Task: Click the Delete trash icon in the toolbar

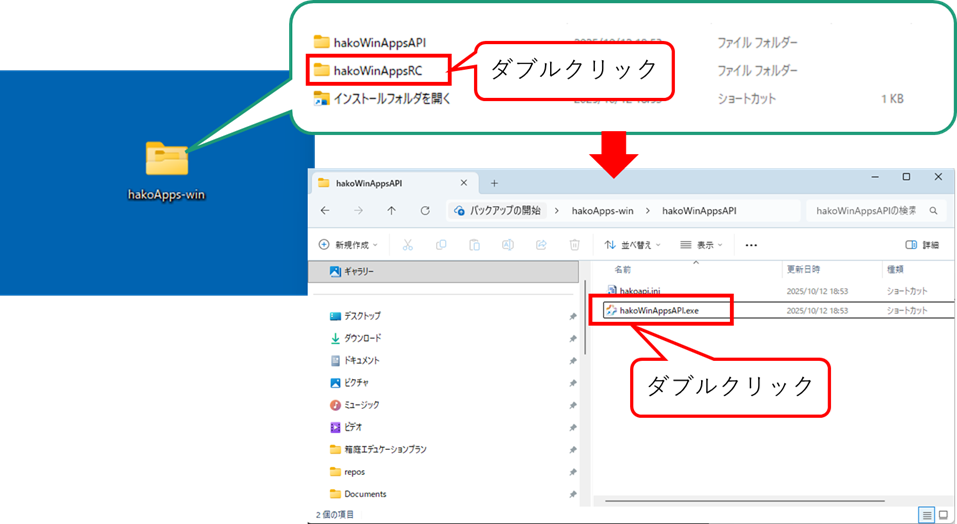Action: click(574, 245)
